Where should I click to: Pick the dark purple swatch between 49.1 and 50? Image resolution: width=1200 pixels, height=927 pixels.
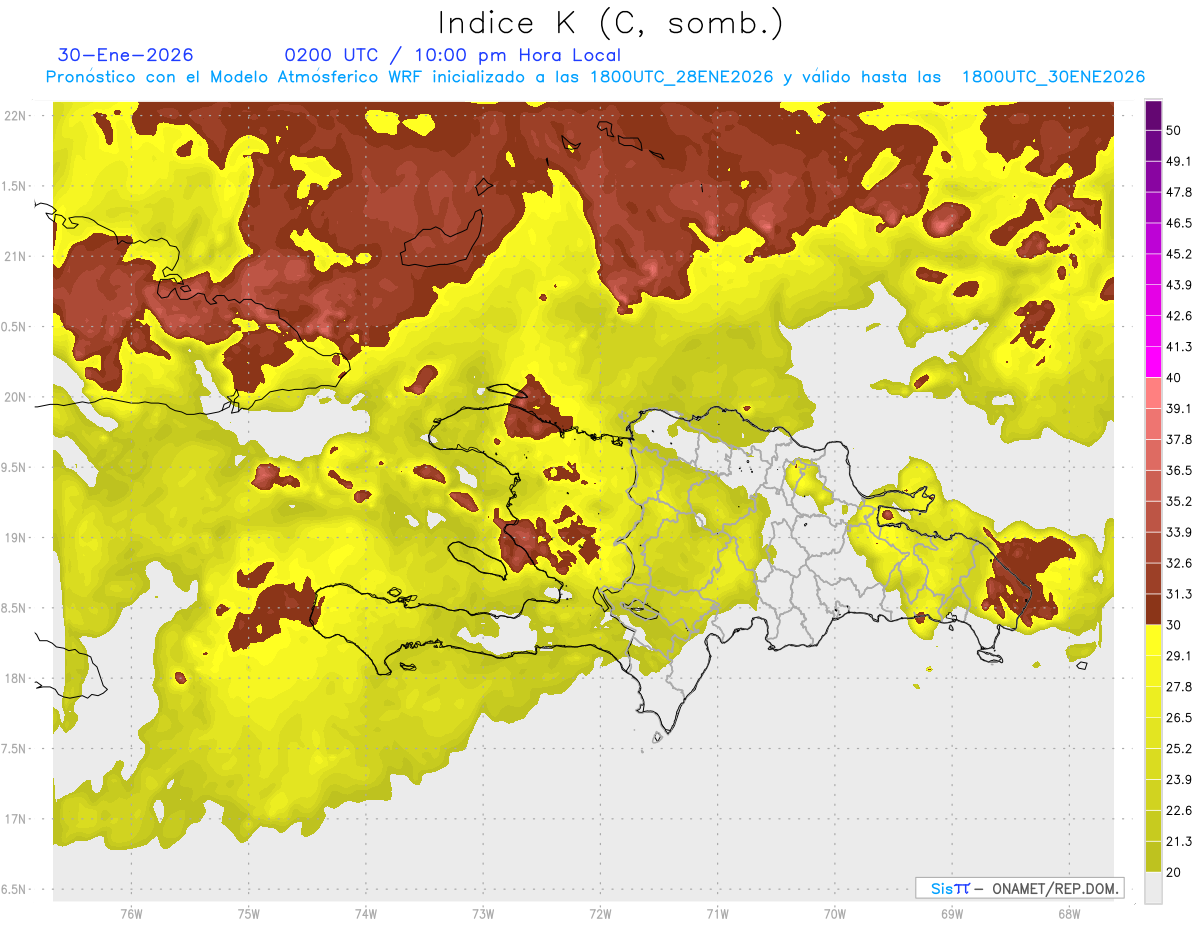click(x=1153, y=146)
